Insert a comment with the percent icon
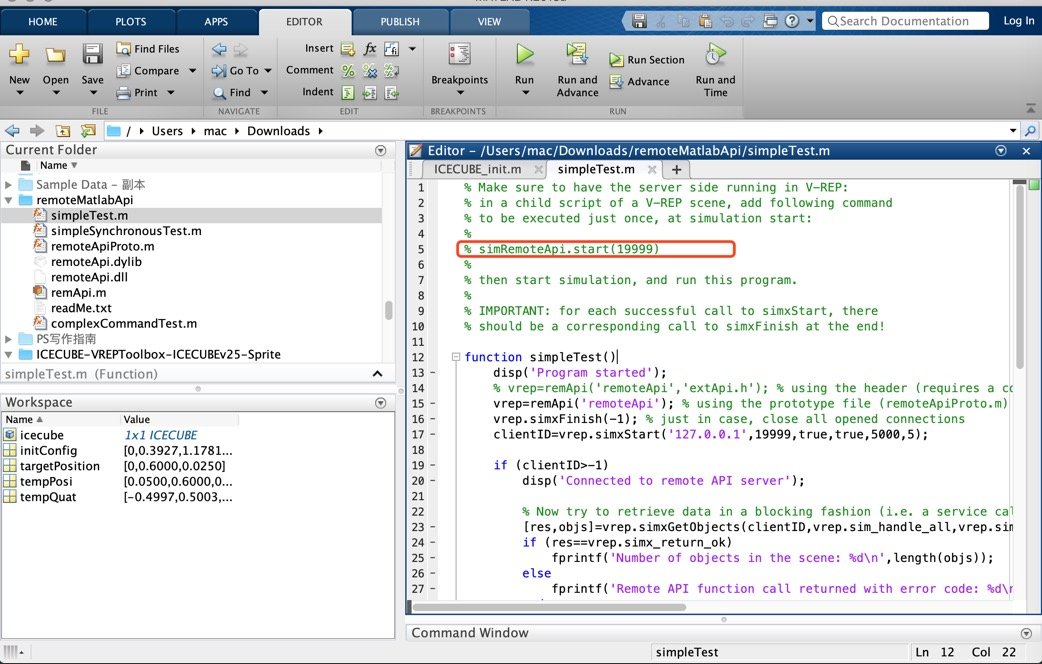 point(347,70)
